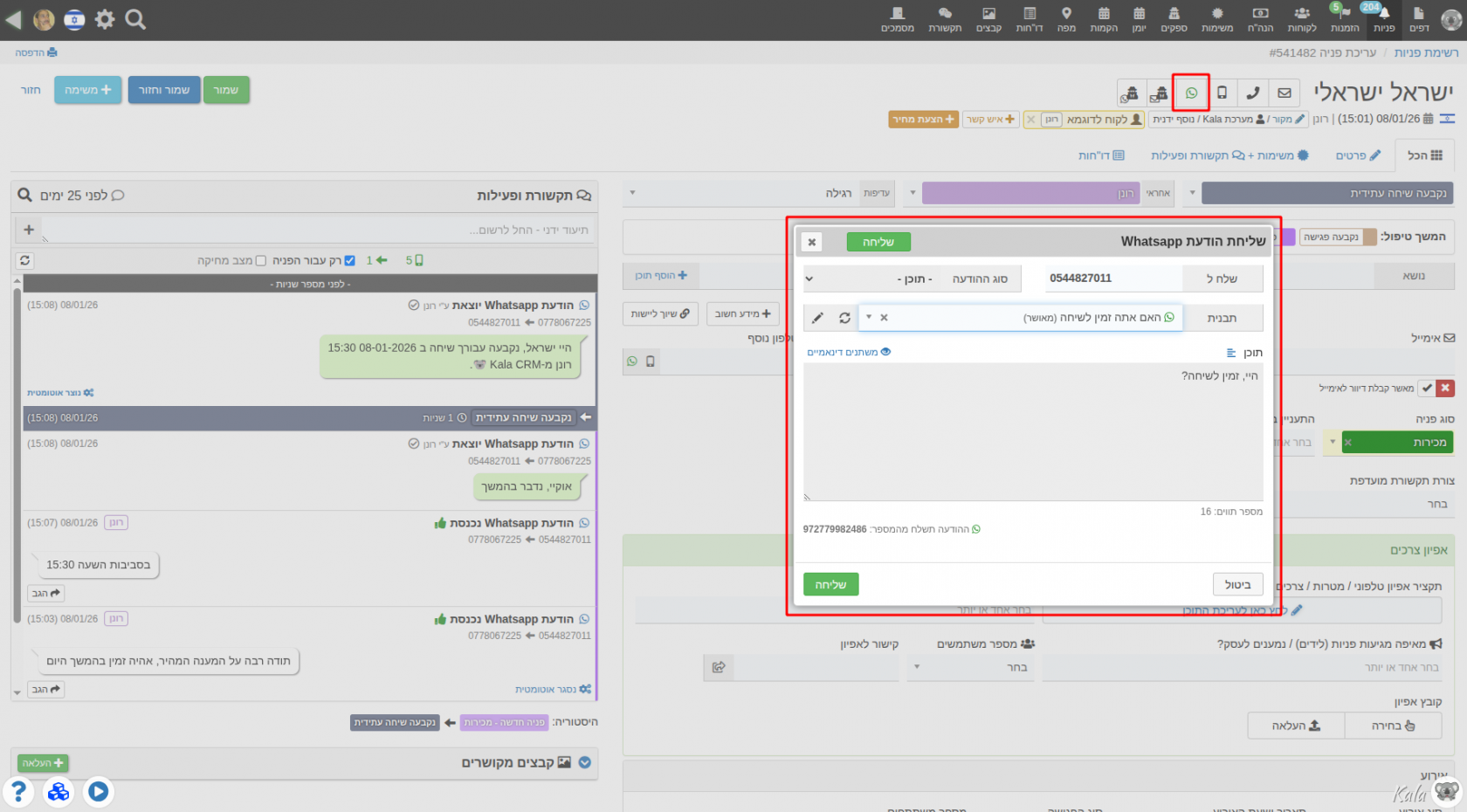The width and height of the screenshot is (1467, 812).
Task: Refresh the communication and activity list
Action: click(x=25, y=260)
